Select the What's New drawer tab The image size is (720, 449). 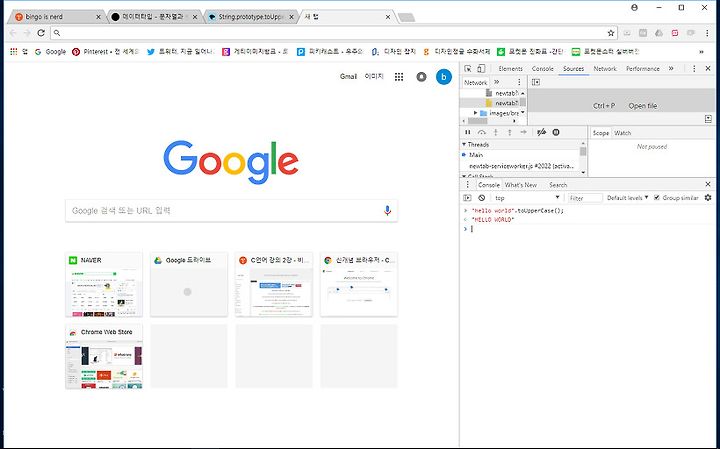520,185
